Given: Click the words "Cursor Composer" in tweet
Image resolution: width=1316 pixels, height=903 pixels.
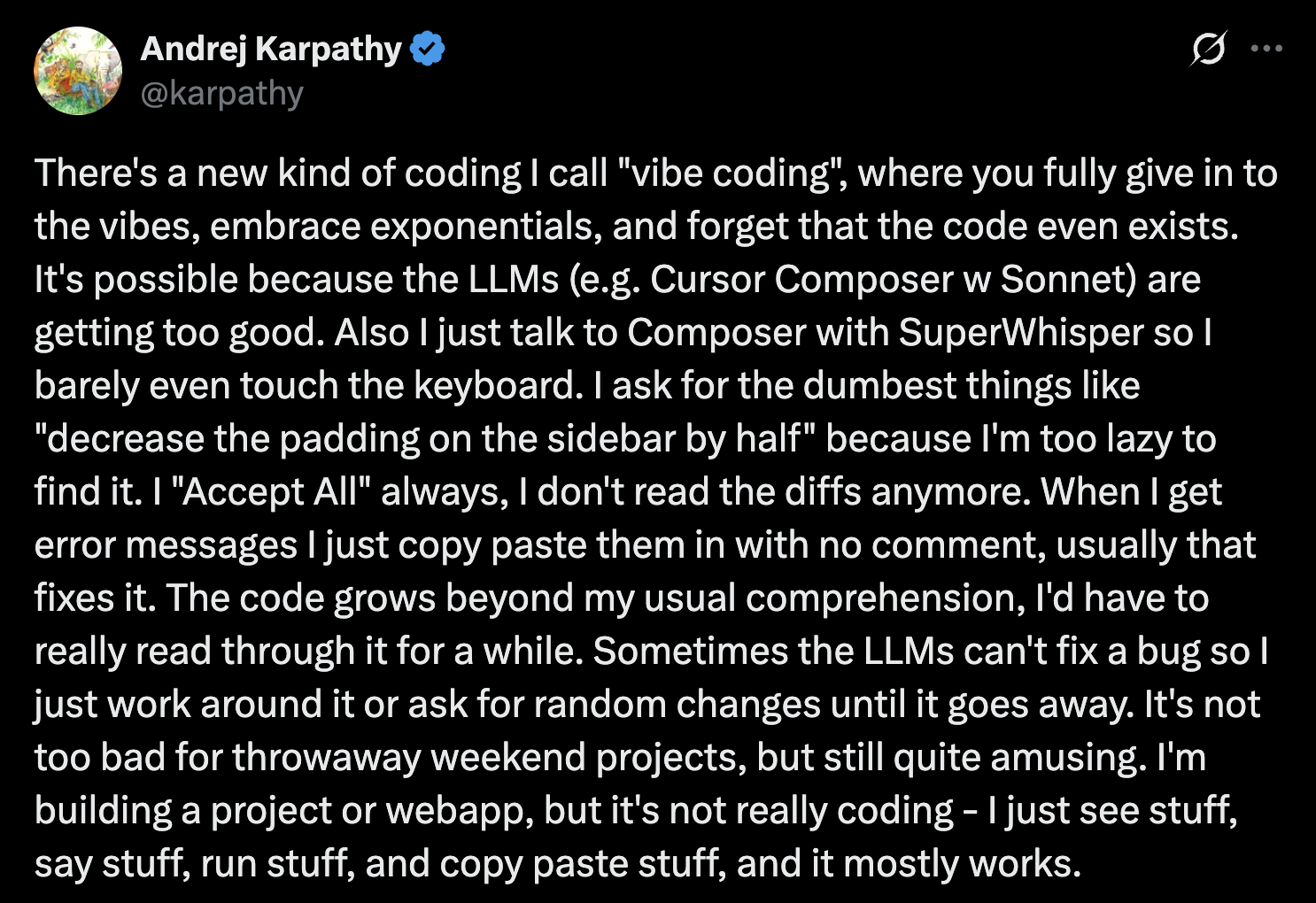Looking at the screenshot, I should point(801,280).
